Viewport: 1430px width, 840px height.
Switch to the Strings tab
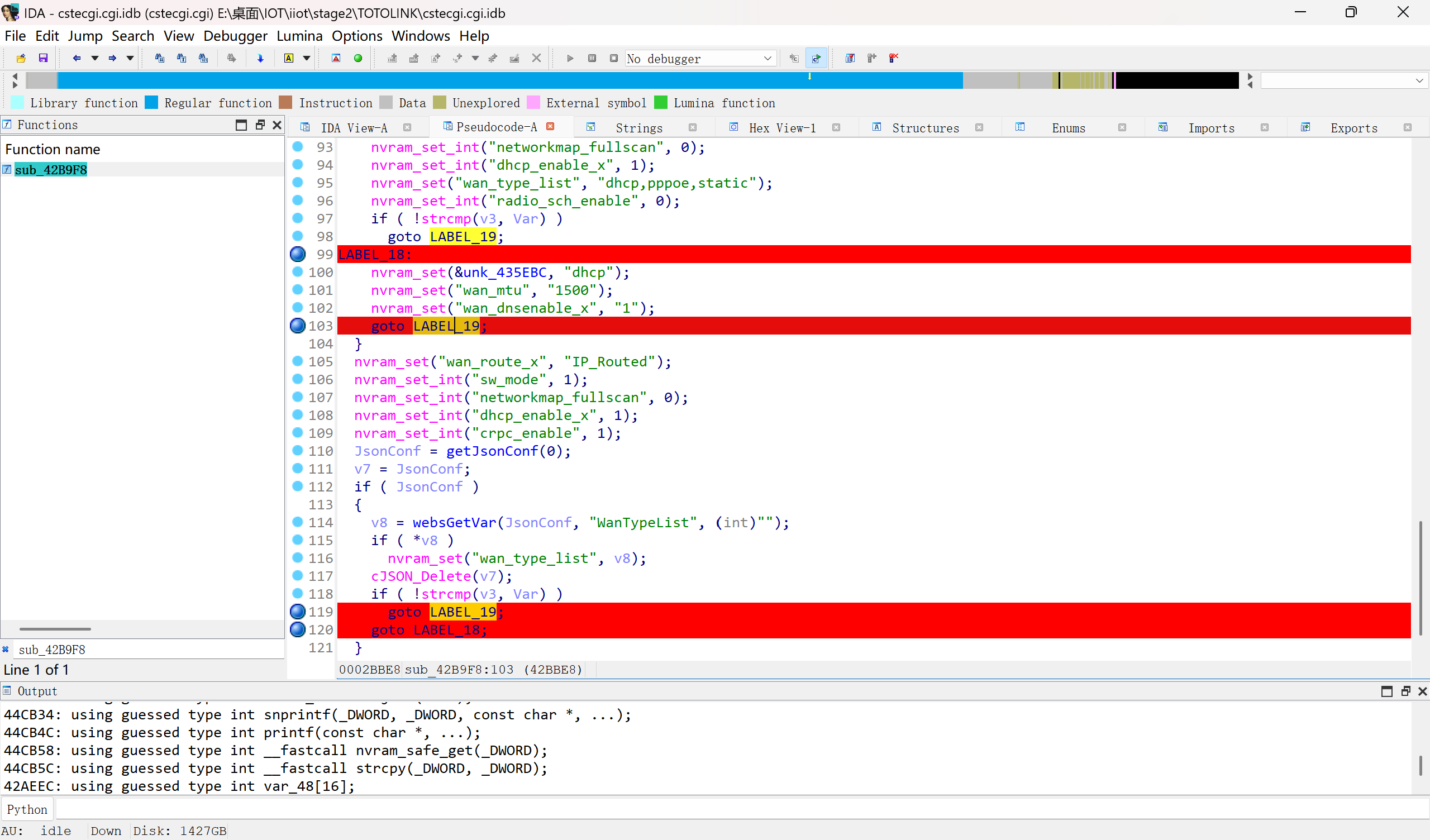pos(639,128)
